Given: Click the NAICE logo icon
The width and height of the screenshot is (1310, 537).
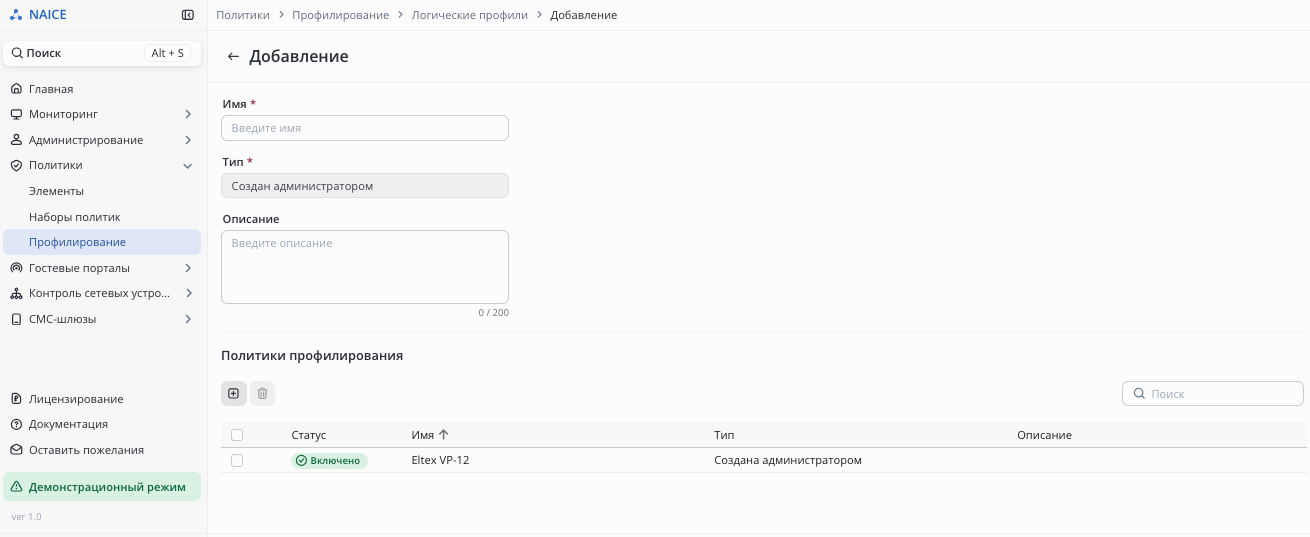Looking at the screenshot, I should click(x=15, y=15).
